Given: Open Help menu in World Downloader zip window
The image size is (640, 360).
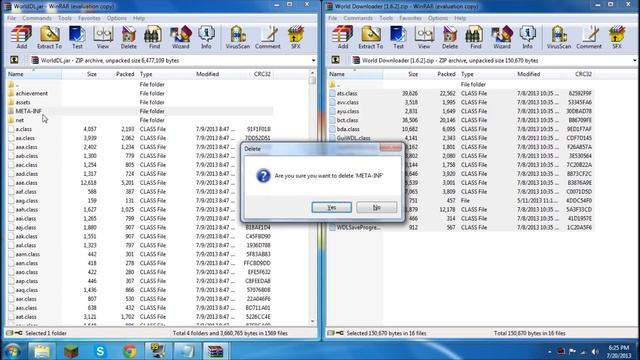Looking at the screenshot, I should 460,18.
